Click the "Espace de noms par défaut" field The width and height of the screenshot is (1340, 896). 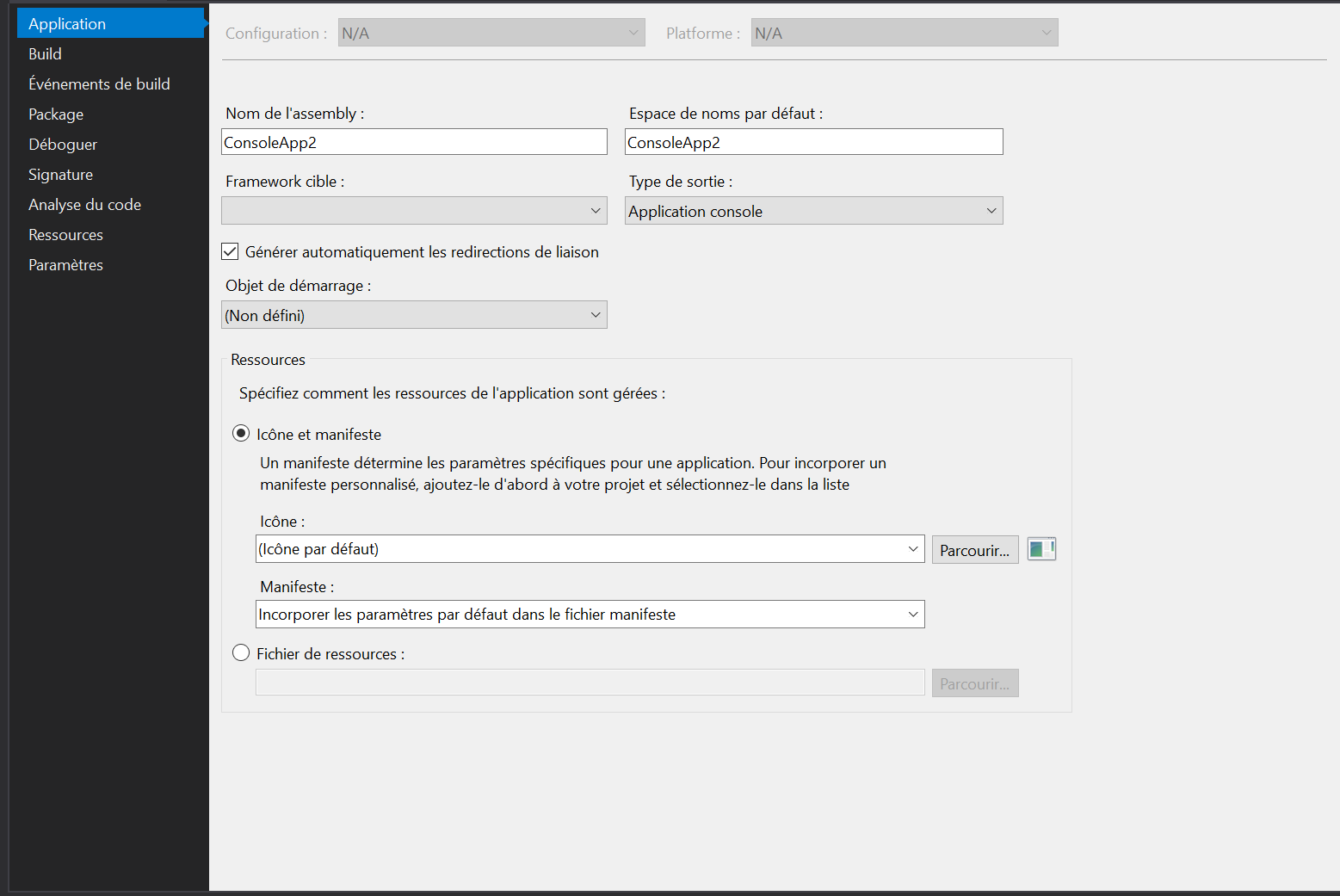[x=812, y=141]
